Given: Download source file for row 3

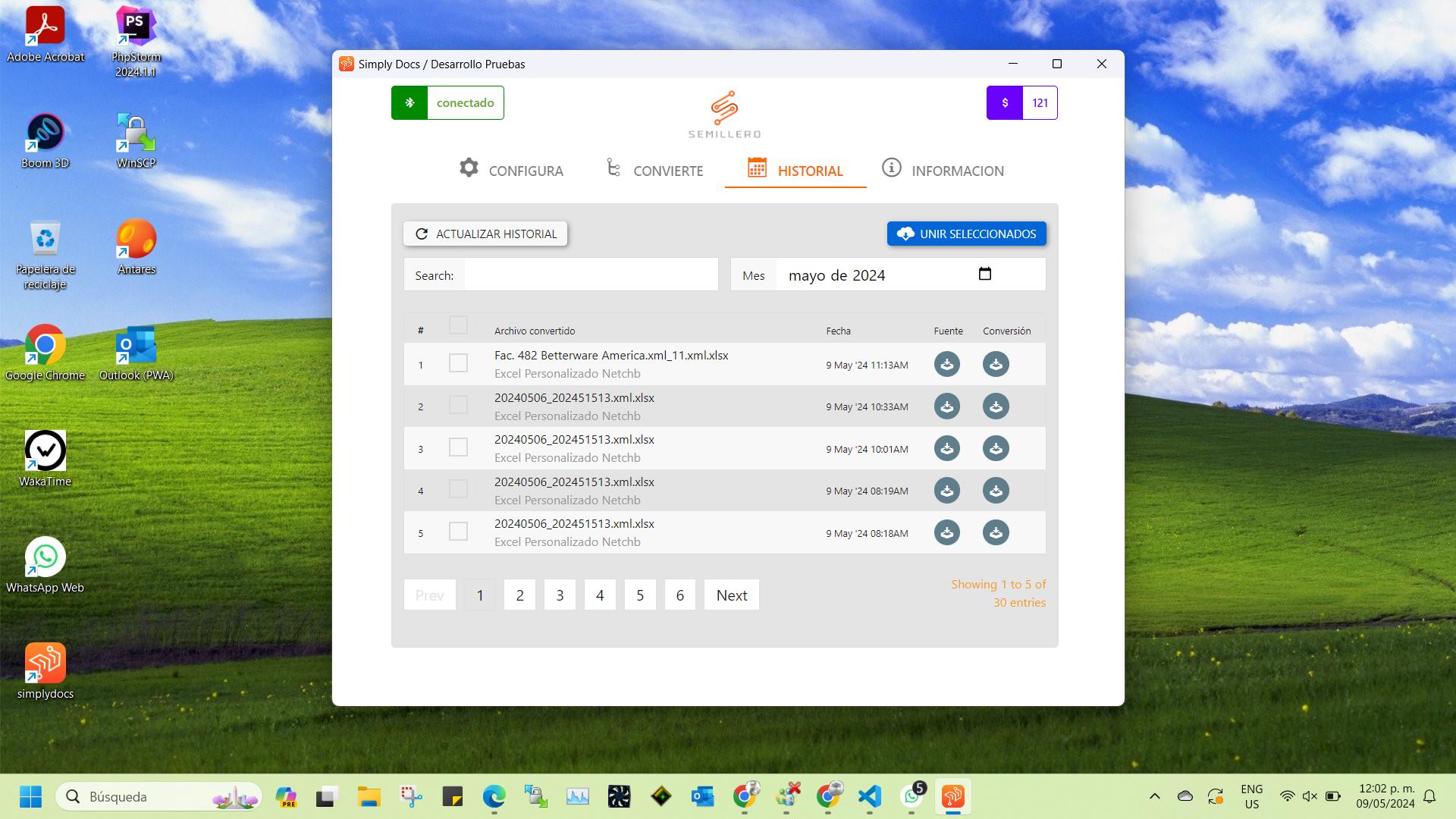Looking at the screenshot, I should click(946, 449).
